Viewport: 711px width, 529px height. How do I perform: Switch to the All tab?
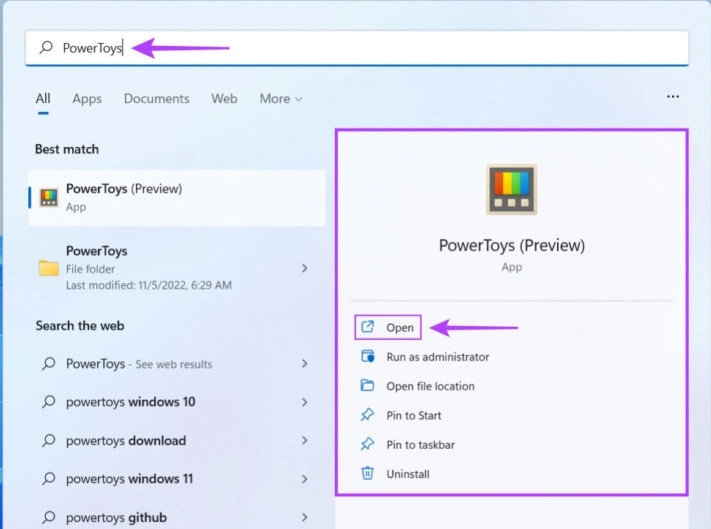point(43,98)
